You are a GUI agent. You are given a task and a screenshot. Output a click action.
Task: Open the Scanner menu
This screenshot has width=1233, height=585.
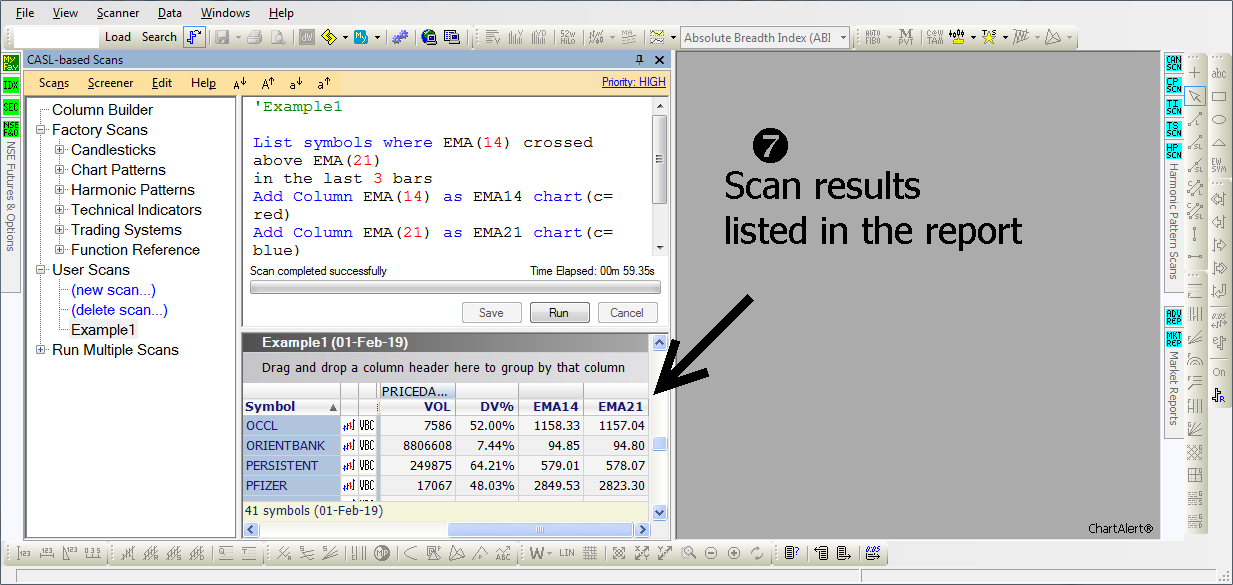point(118,13)
